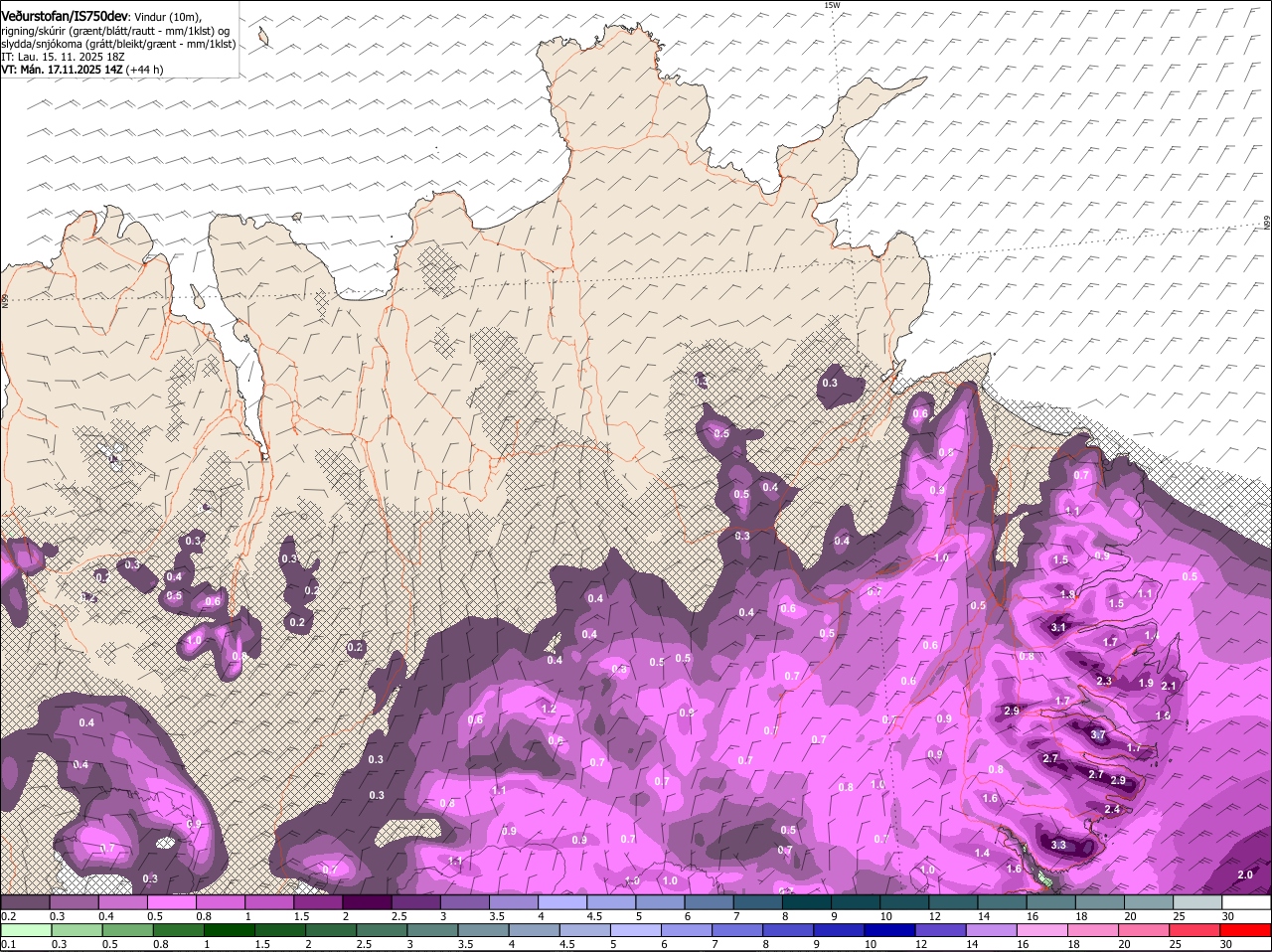Pick the medium green swatch between 0.5 and 0.8
1272x952 pixels.
(127, 930)
